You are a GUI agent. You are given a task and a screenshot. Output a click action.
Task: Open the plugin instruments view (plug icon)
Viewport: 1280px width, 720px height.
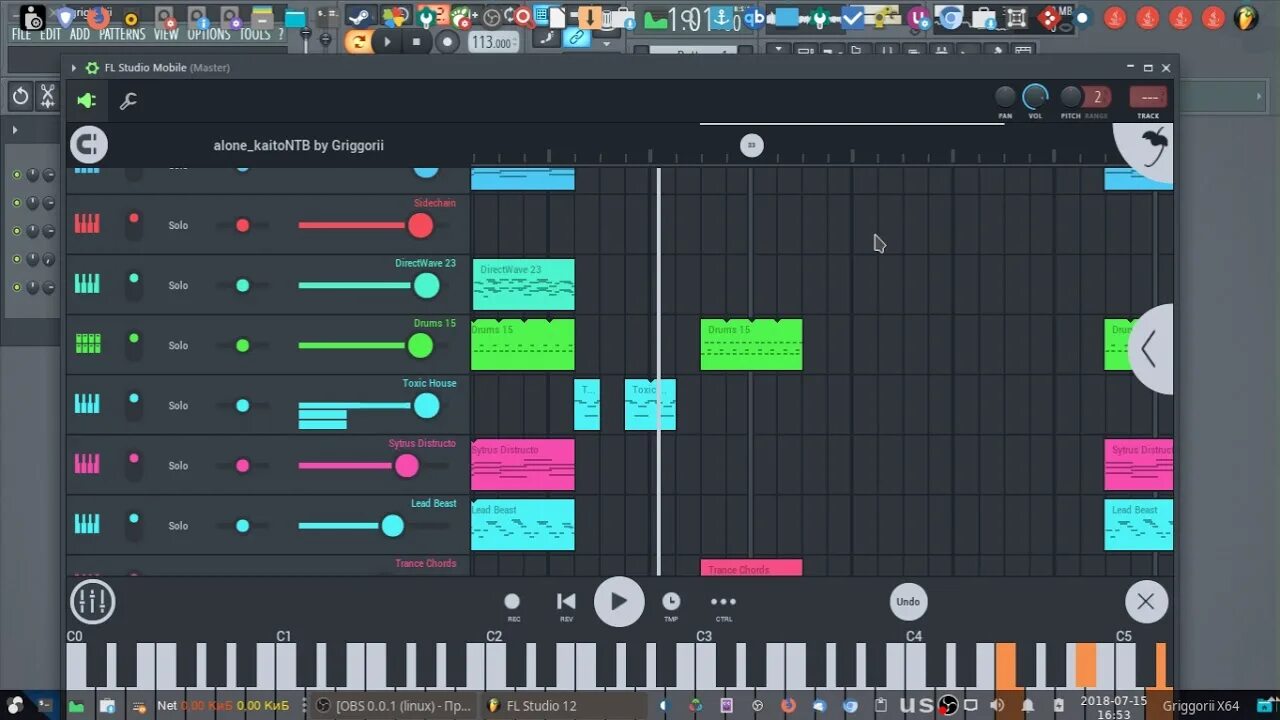point(87,101)
